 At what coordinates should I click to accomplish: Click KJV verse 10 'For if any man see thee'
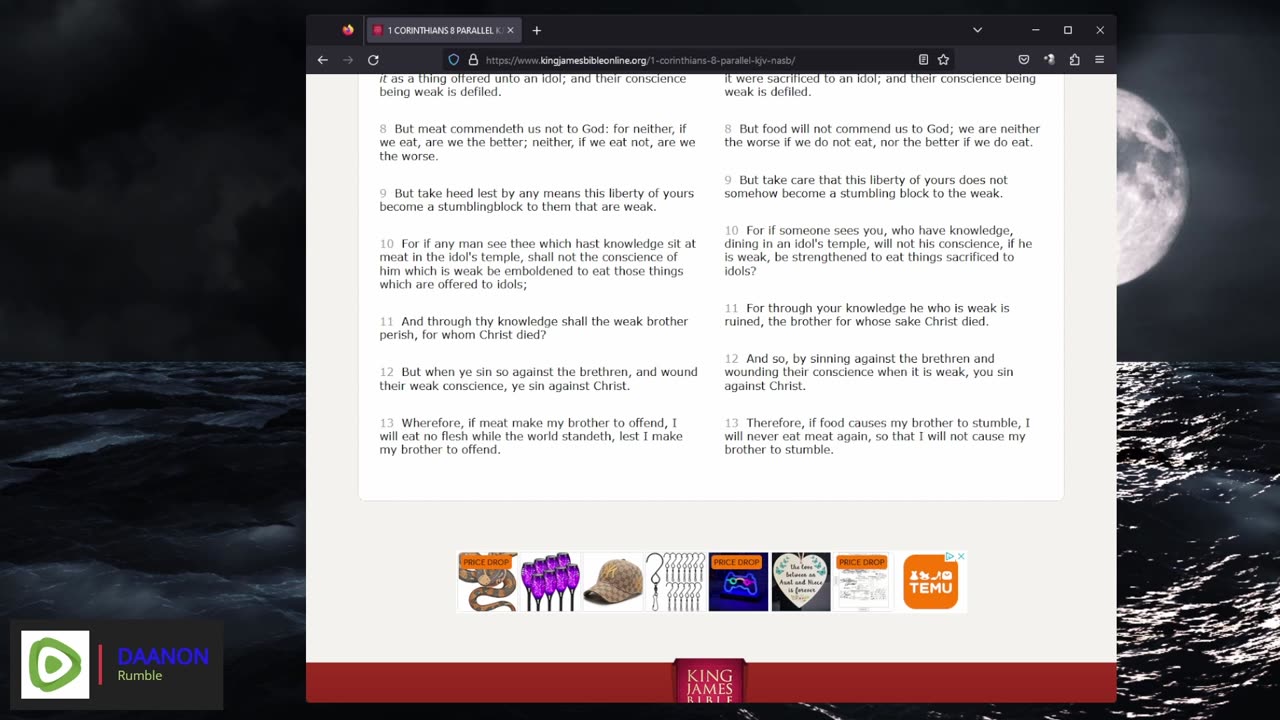tap(537, 264)
